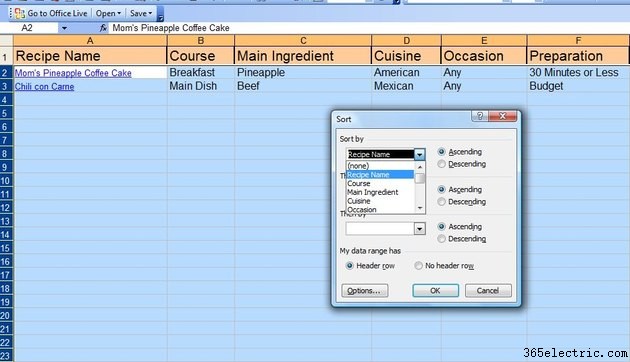
Task: Select the Beef cell
Action: click(303, 86)
